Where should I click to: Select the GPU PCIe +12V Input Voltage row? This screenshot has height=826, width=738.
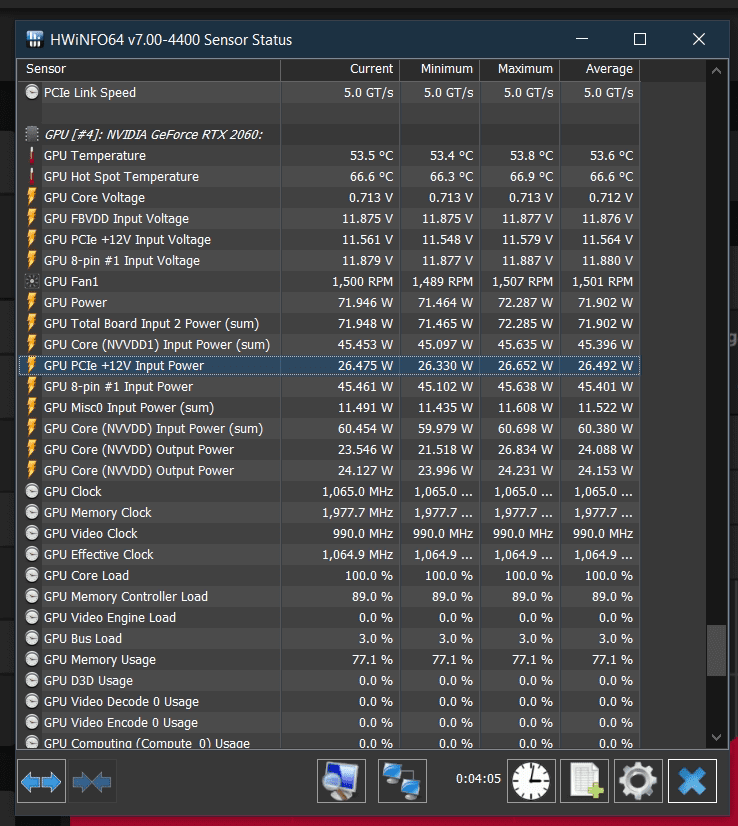tap(329, 240)
